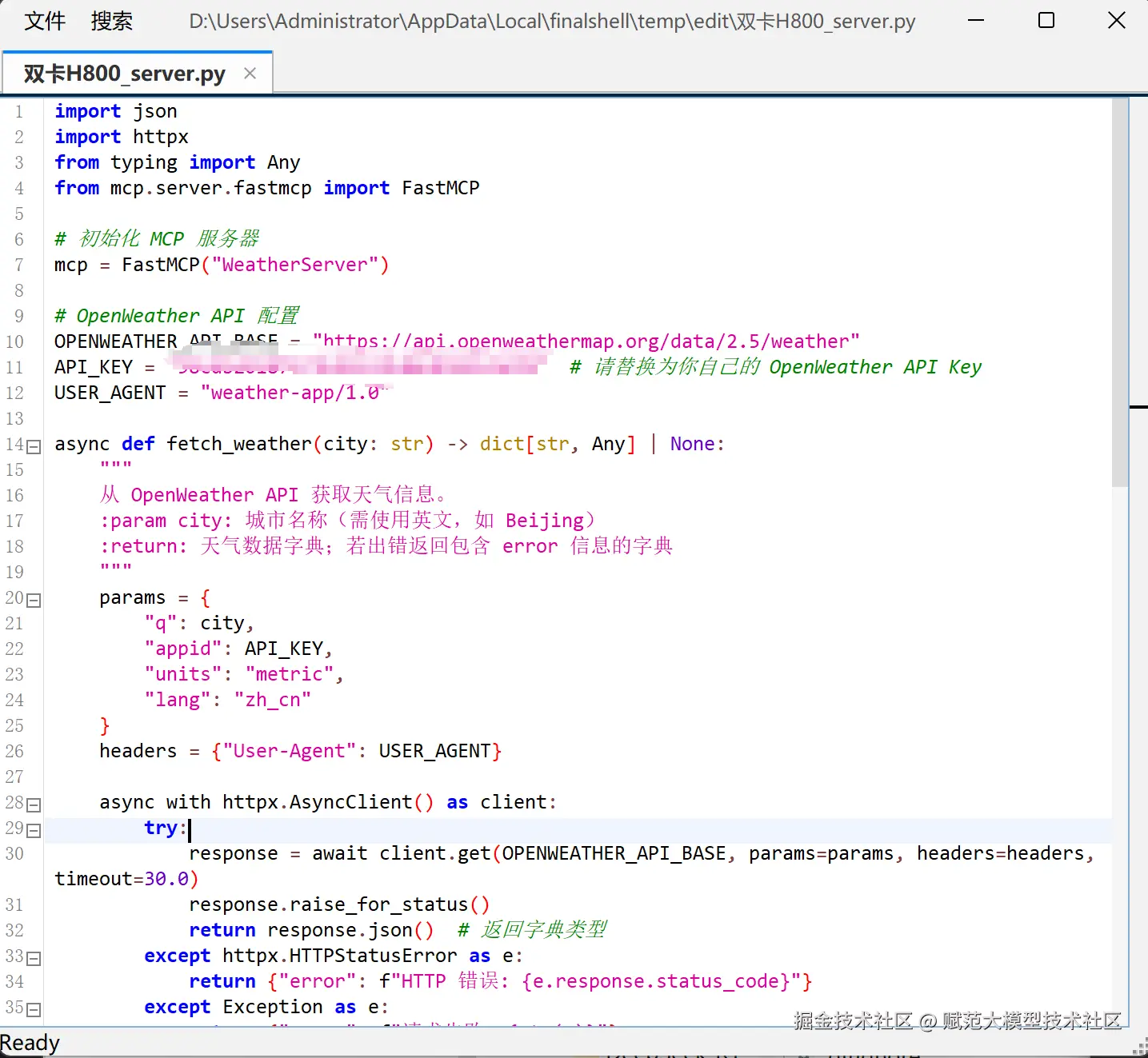
Task: Click the "zh_cn" value on line 24
Action: point(273,700)
